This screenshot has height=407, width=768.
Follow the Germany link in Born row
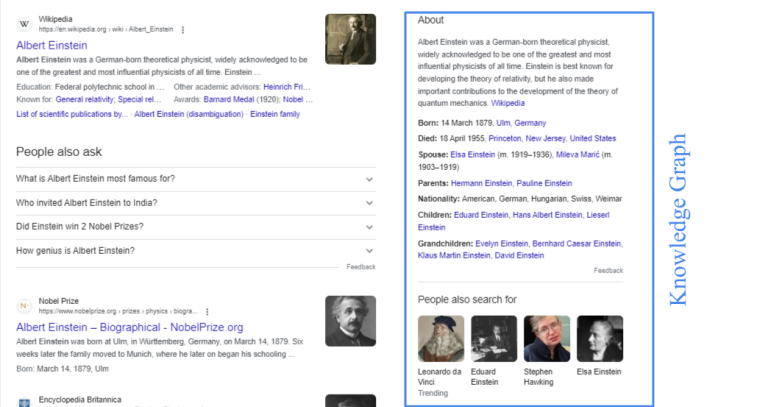pyautogui.click(x=530, y=123)
